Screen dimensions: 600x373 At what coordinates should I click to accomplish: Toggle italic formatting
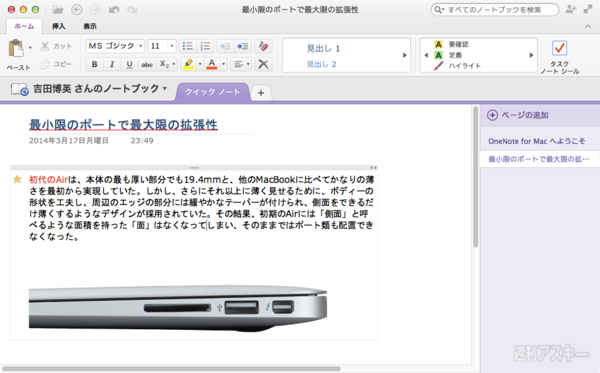pos(112,64)
